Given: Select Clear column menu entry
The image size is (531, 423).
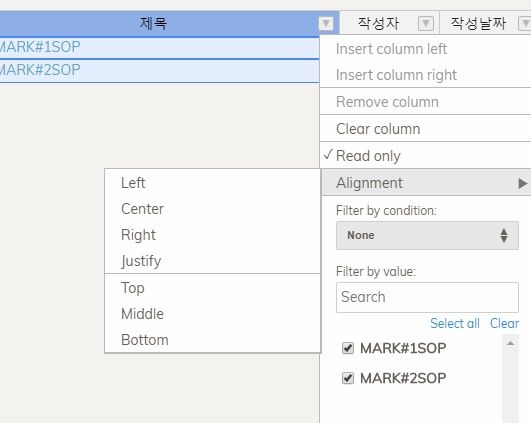Looking at the screenshot, I should [425, 129].
